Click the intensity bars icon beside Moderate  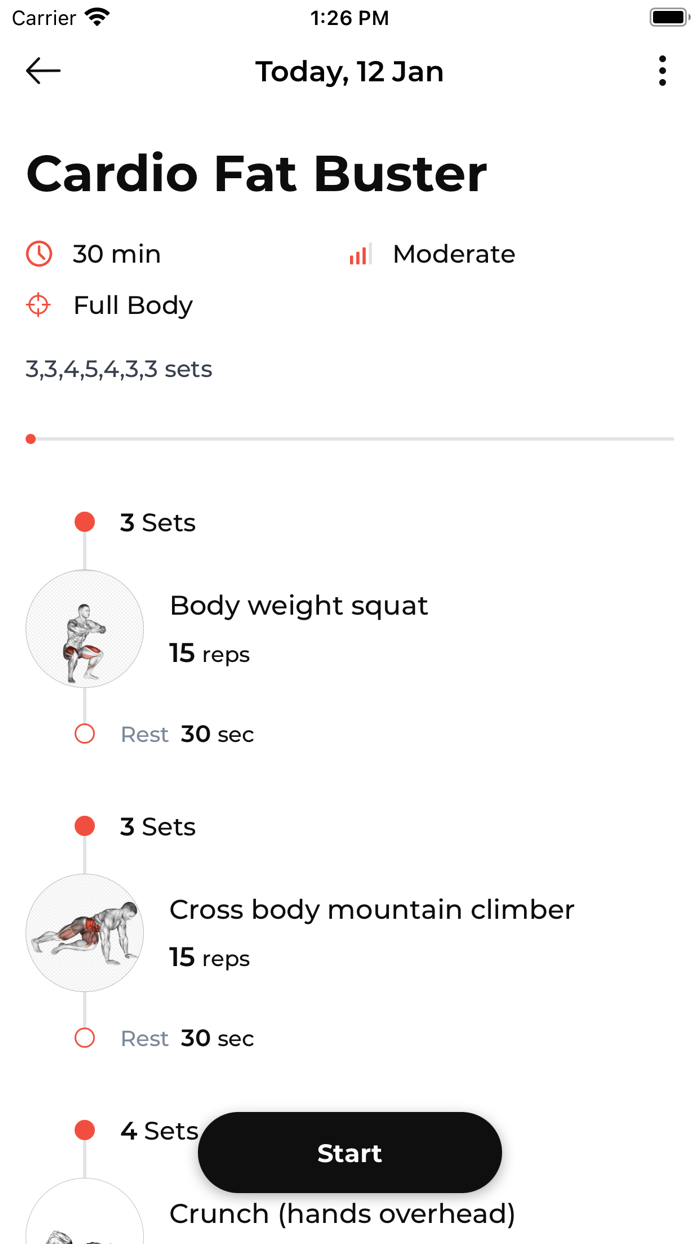pyautogui.click(x=358, y=254)
